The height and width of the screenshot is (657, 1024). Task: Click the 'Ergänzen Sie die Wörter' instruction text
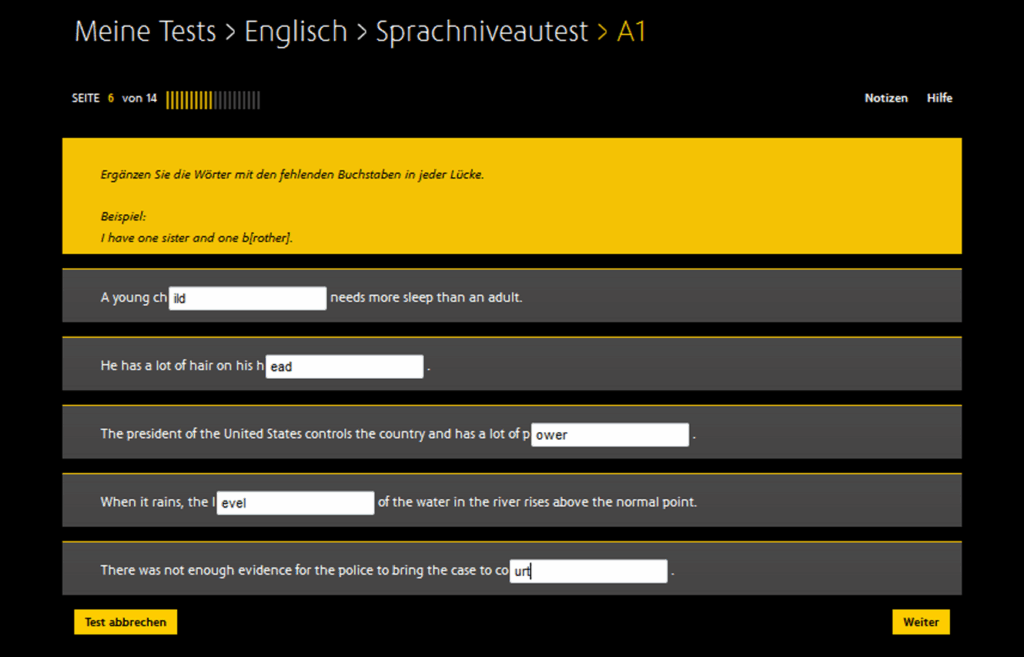click(x=292, y=175)
